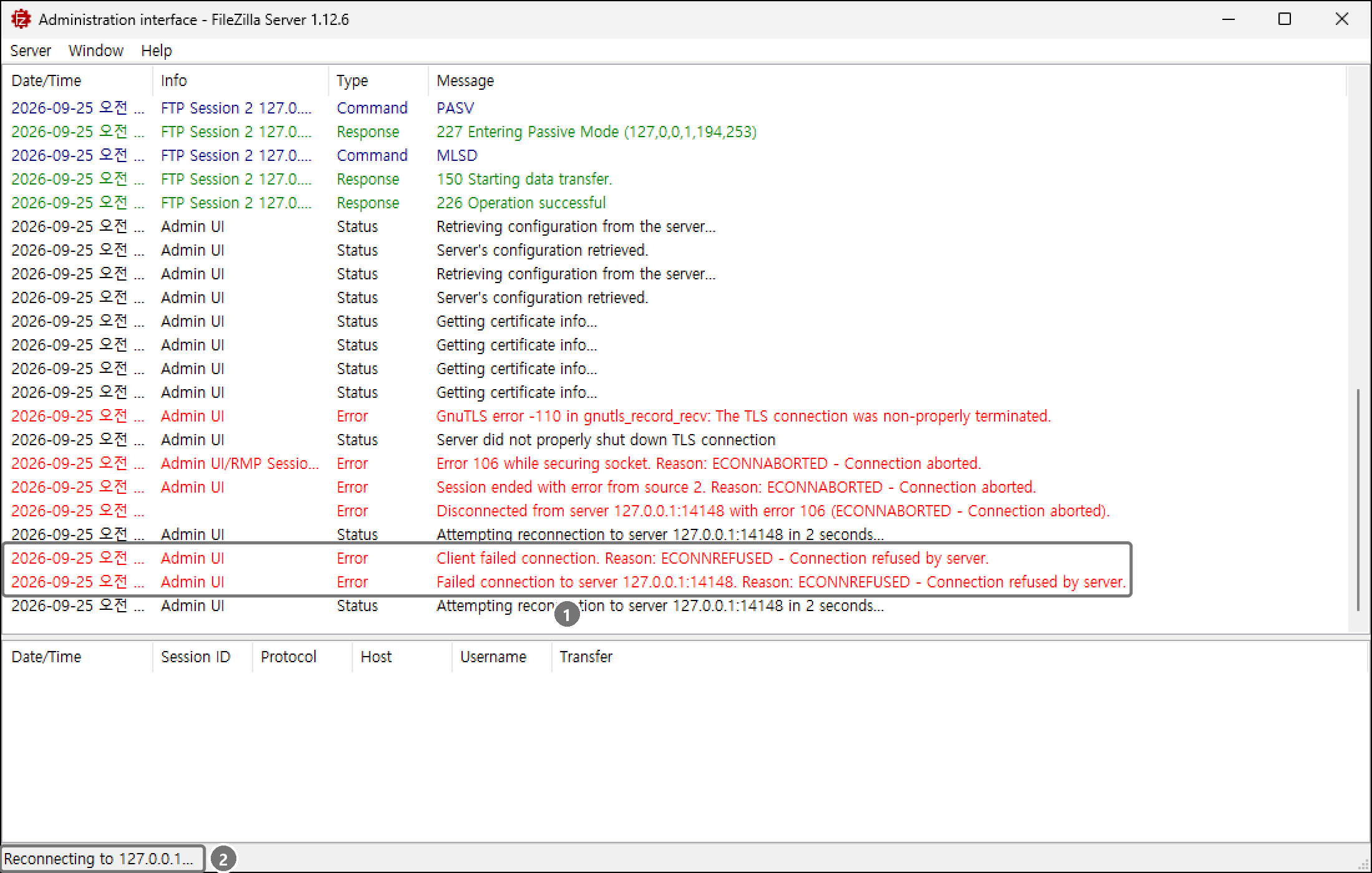Minimize the FileZilla Server window

(x=1229, y=19)
